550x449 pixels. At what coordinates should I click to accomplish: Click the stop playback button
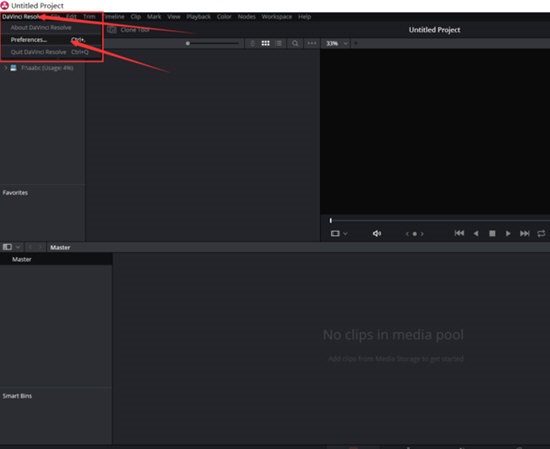(492, 233)
